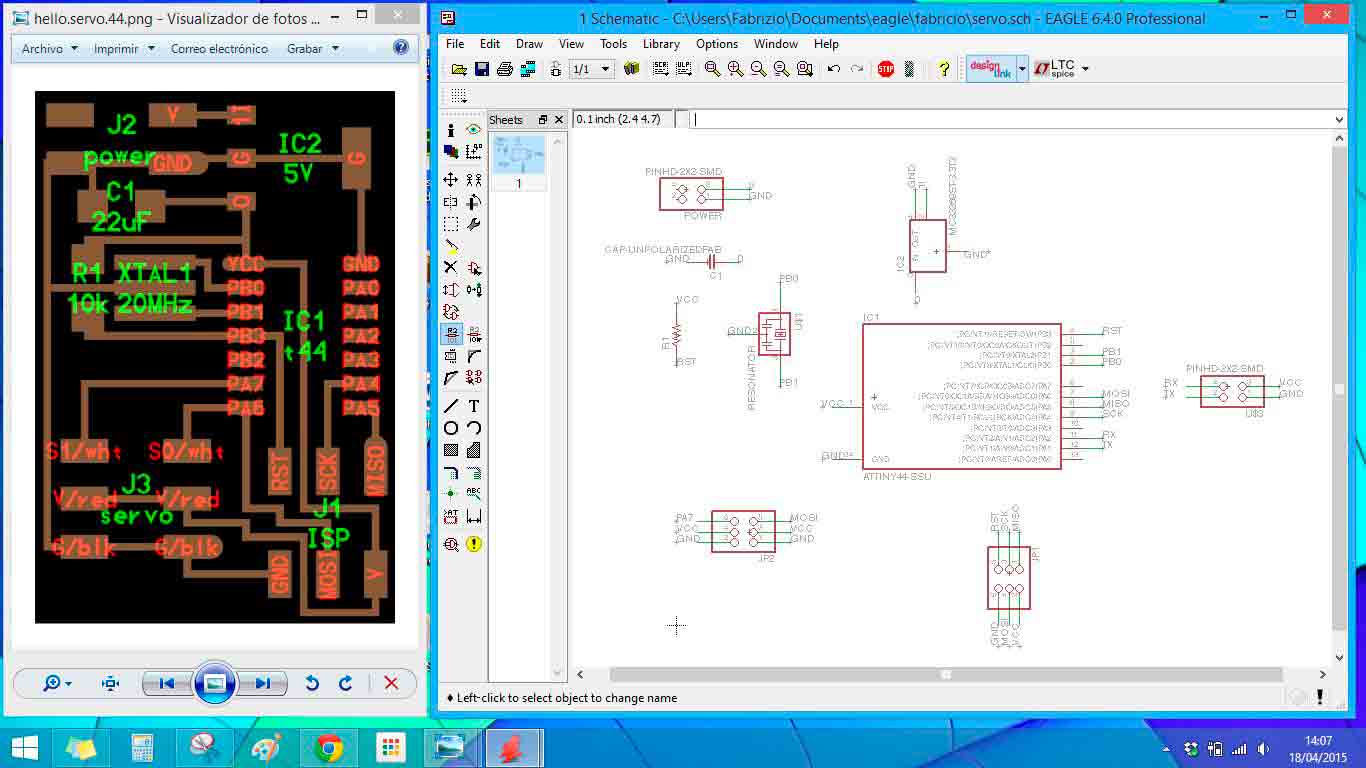Select the Info tool
The image size is (1366, 768).
451,130
